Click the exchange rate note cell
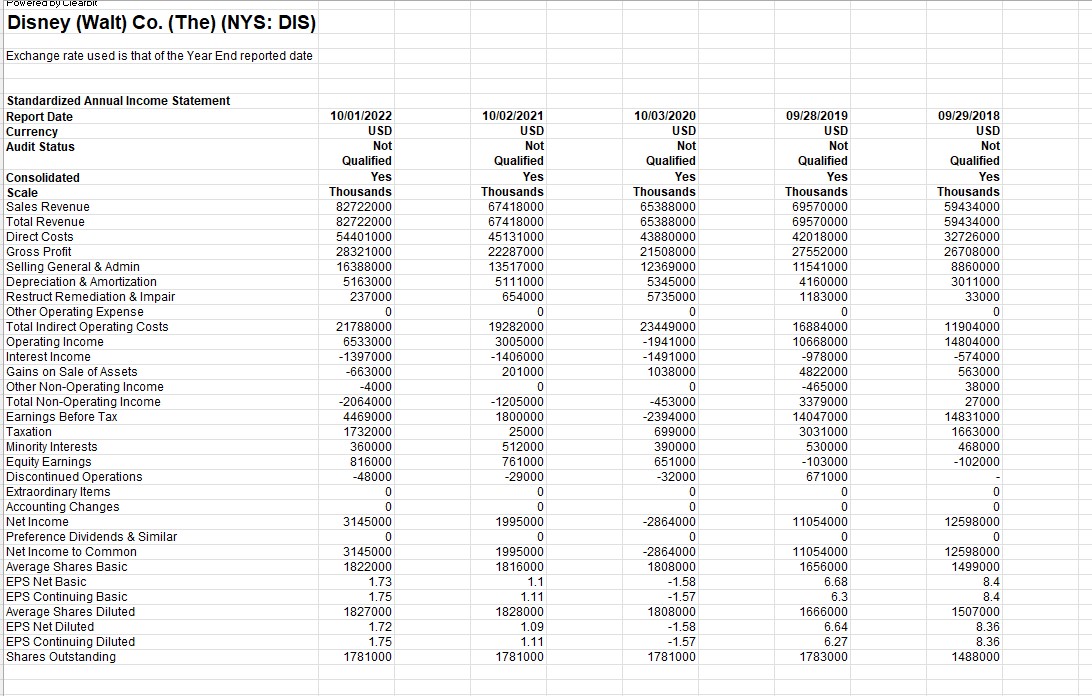 click(x=159, y=56)
